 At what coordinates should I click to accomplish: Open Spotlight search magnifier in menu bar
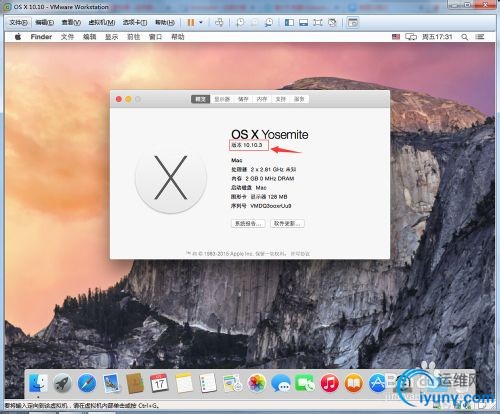pos(464,37)
